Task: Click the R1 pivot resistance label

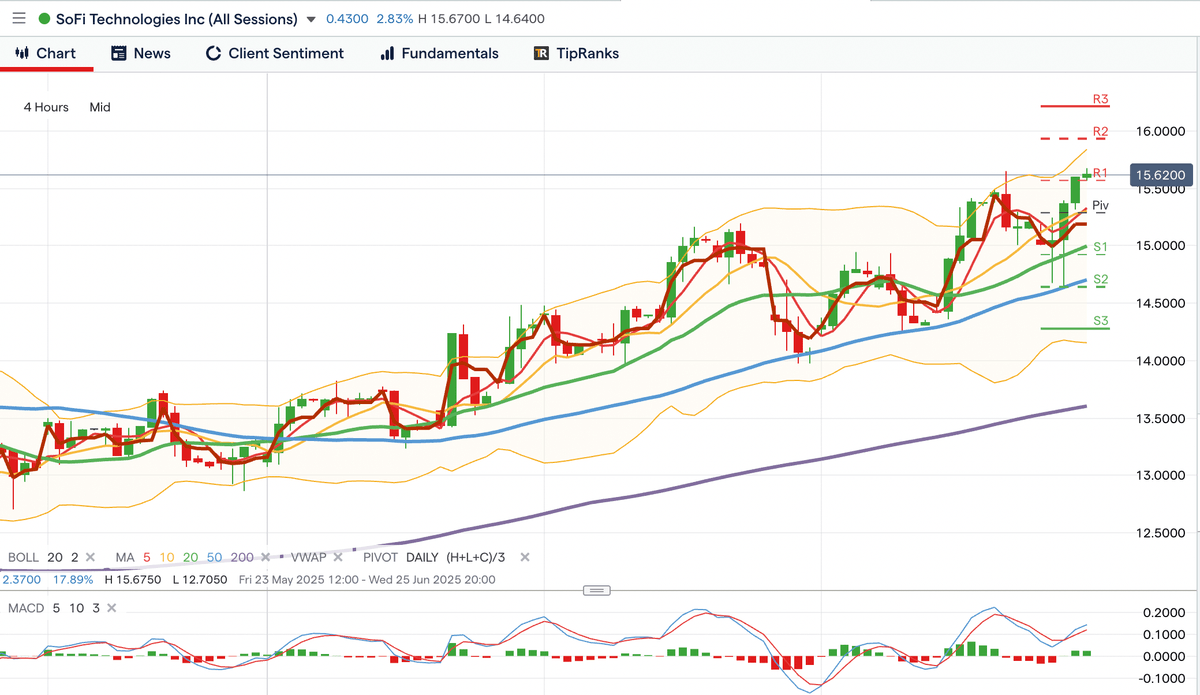Action: (x=1100, y=173)
